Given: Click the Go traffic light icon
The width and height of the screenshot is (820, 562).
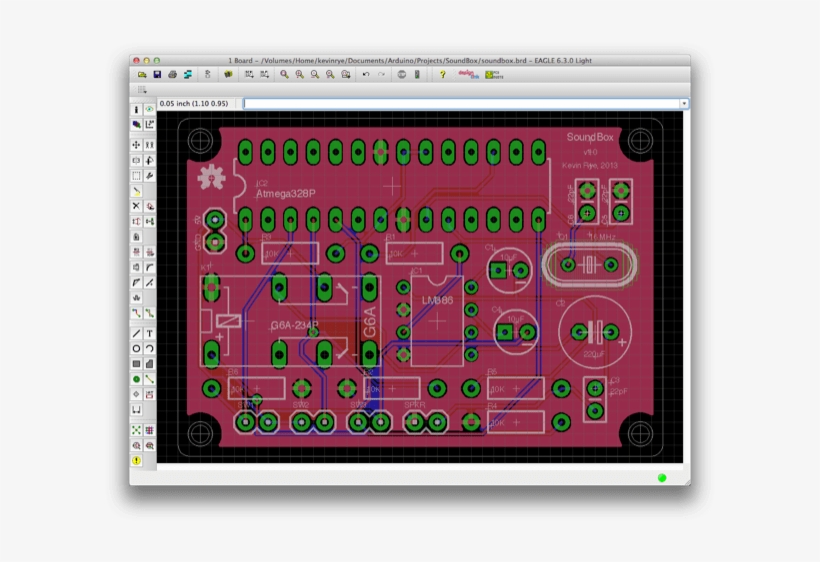Looking at the screenshot, I should tap(417, 75).
